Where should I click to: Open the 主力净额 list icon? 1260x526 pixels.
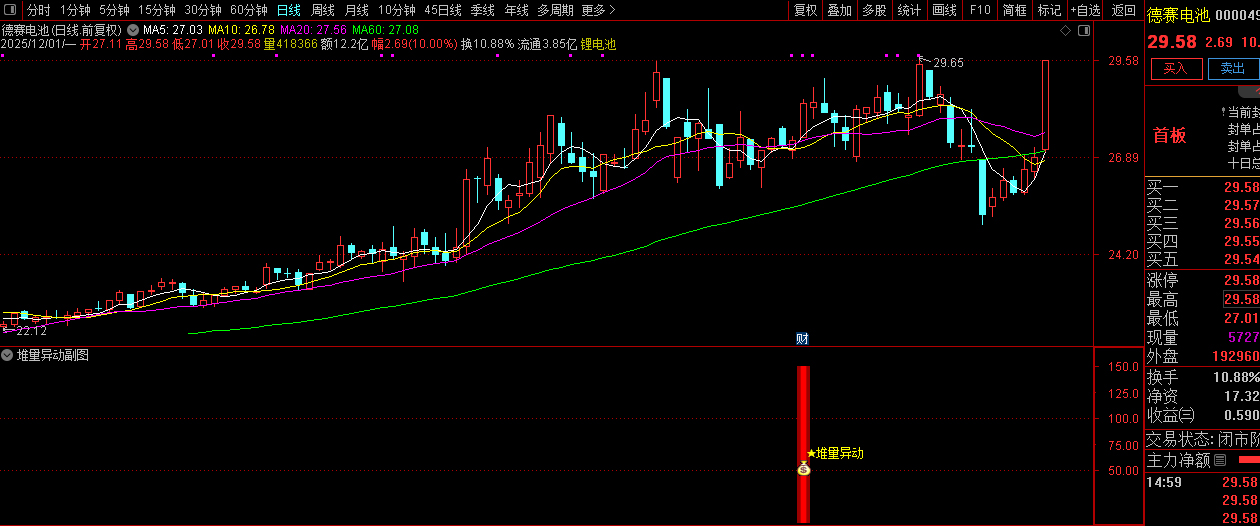[x=1219, y=460]
